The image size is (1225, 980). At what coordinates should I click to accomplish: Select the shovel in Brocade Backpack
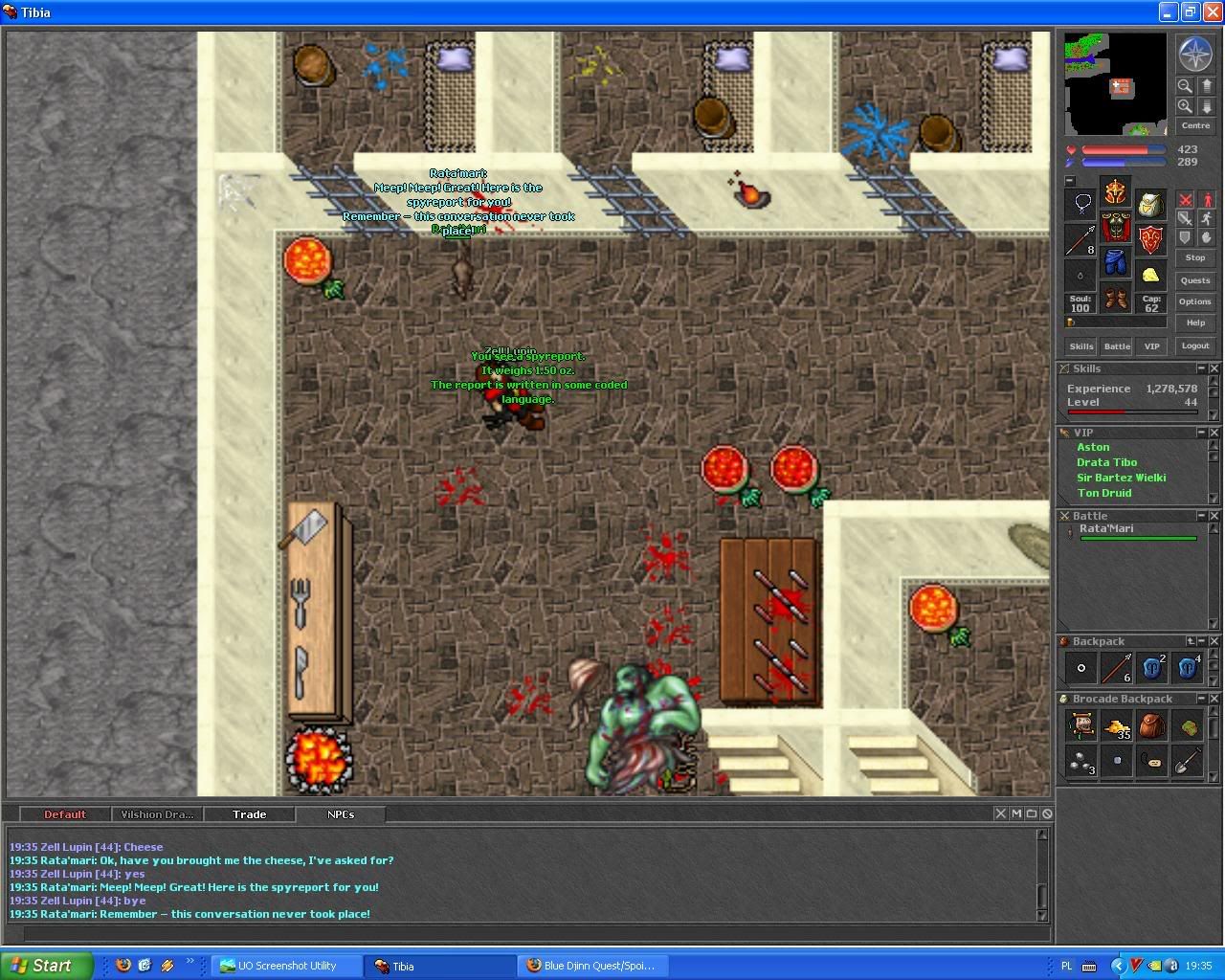pos(1188,762)
